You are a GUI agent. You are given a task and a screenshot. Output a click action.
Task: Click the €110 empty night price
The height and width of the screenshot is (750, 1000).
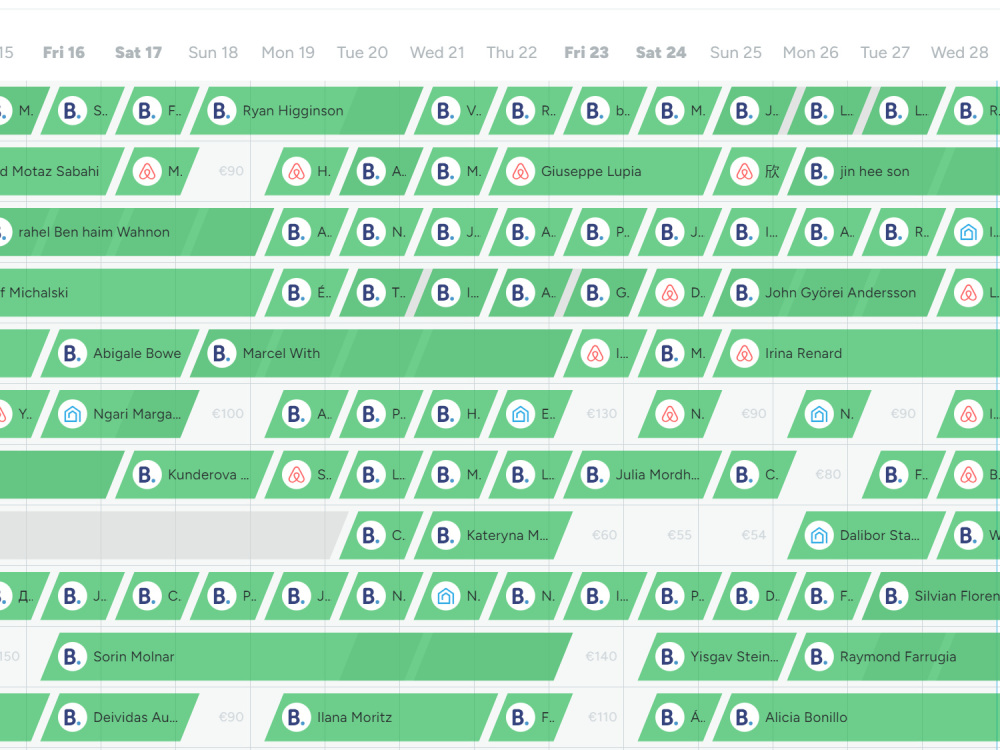pos(602,717)
